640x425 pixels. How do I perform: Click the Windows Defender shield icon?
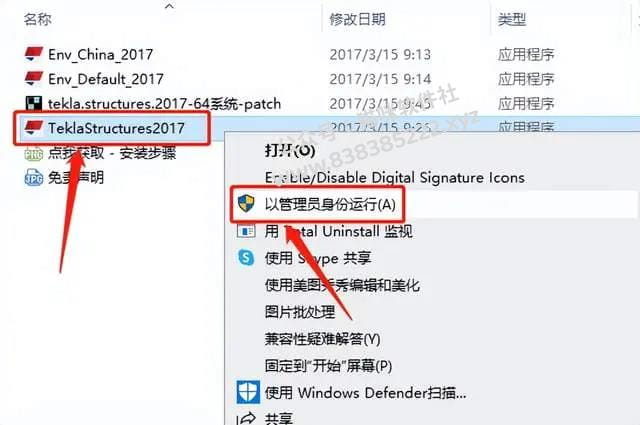(248, 392)
